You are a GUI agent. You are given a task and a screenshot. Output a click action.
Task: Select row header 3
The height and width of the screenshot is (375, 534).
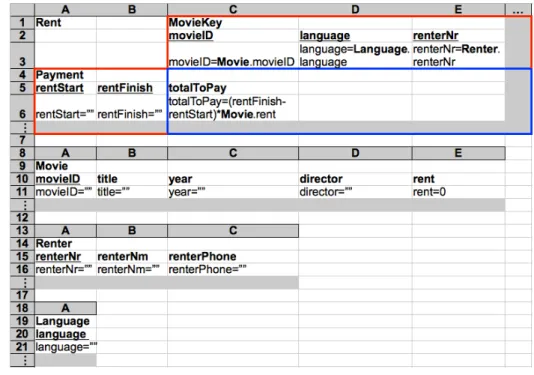click(x=22, y=56)
